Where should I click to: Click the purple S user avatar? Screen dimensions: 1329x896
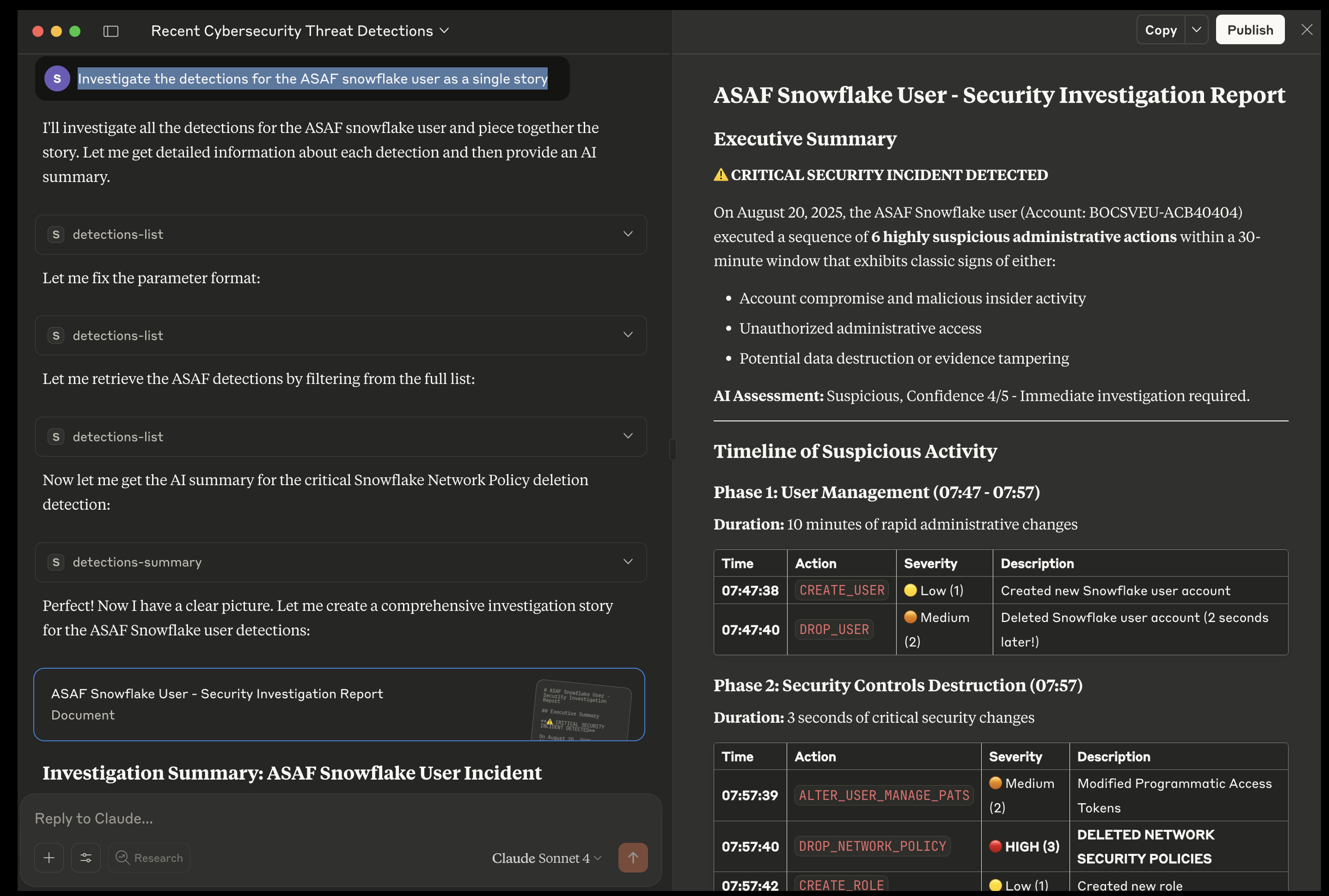[57, 79]
